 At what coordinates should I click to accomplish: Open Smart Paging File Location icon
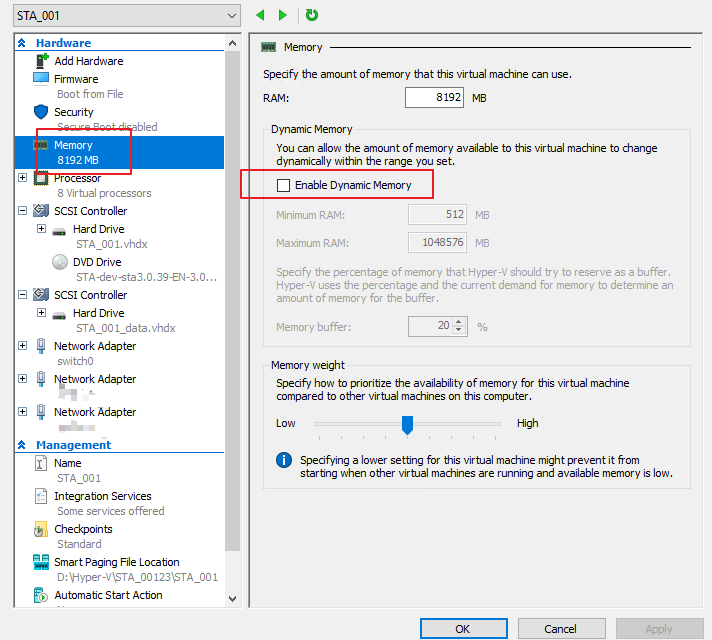coord(41,562)
